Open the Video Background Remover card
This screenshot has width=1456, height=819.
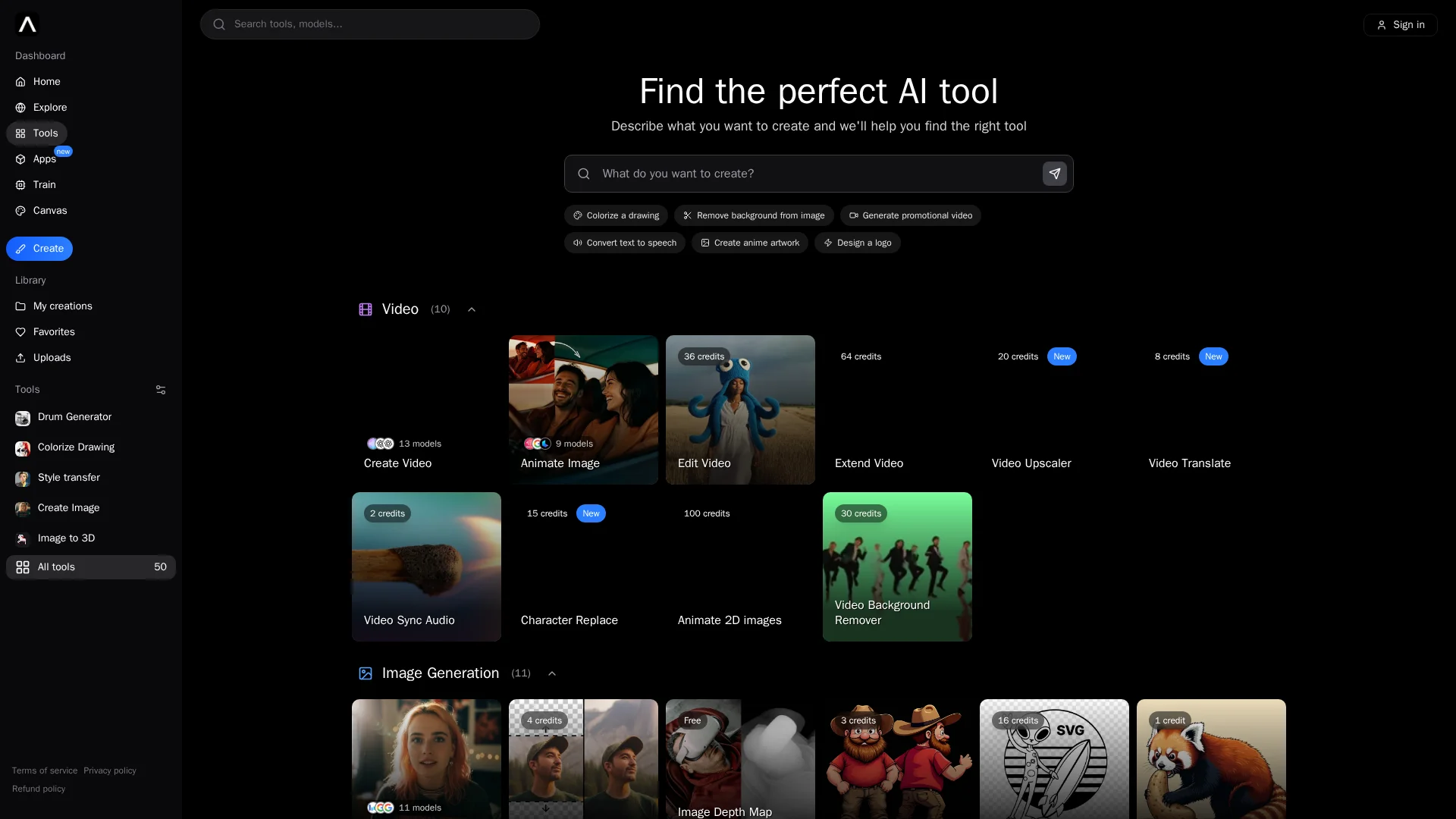(x=897, y=566)
